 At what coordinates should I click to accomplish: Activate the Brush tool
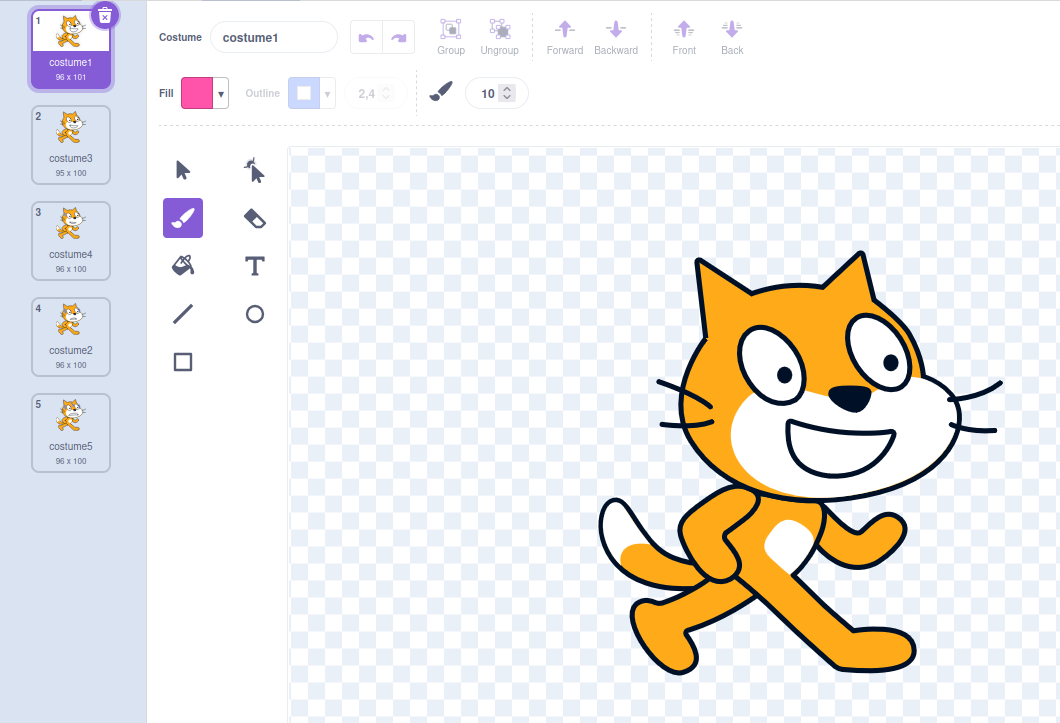coord(183,218)
